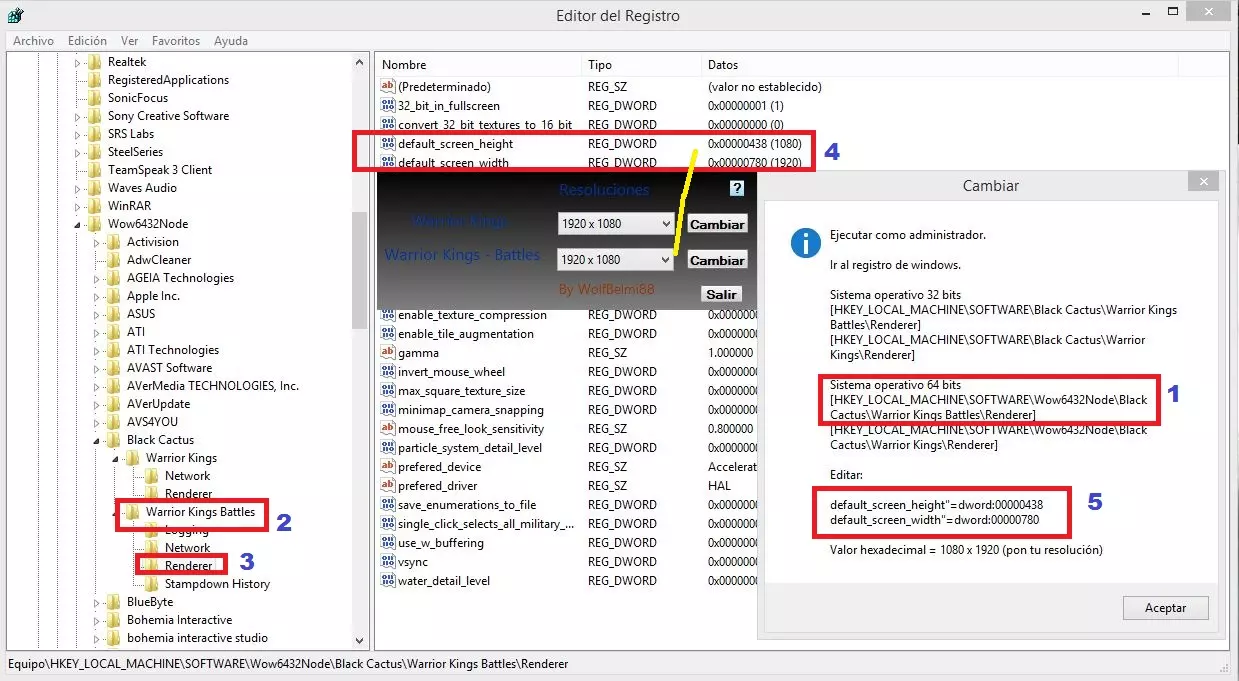Image resolution: width=1239 pixels, height=681 pixels.
Task: Expand the ATI Technologies key
Action: pos(97,350)
